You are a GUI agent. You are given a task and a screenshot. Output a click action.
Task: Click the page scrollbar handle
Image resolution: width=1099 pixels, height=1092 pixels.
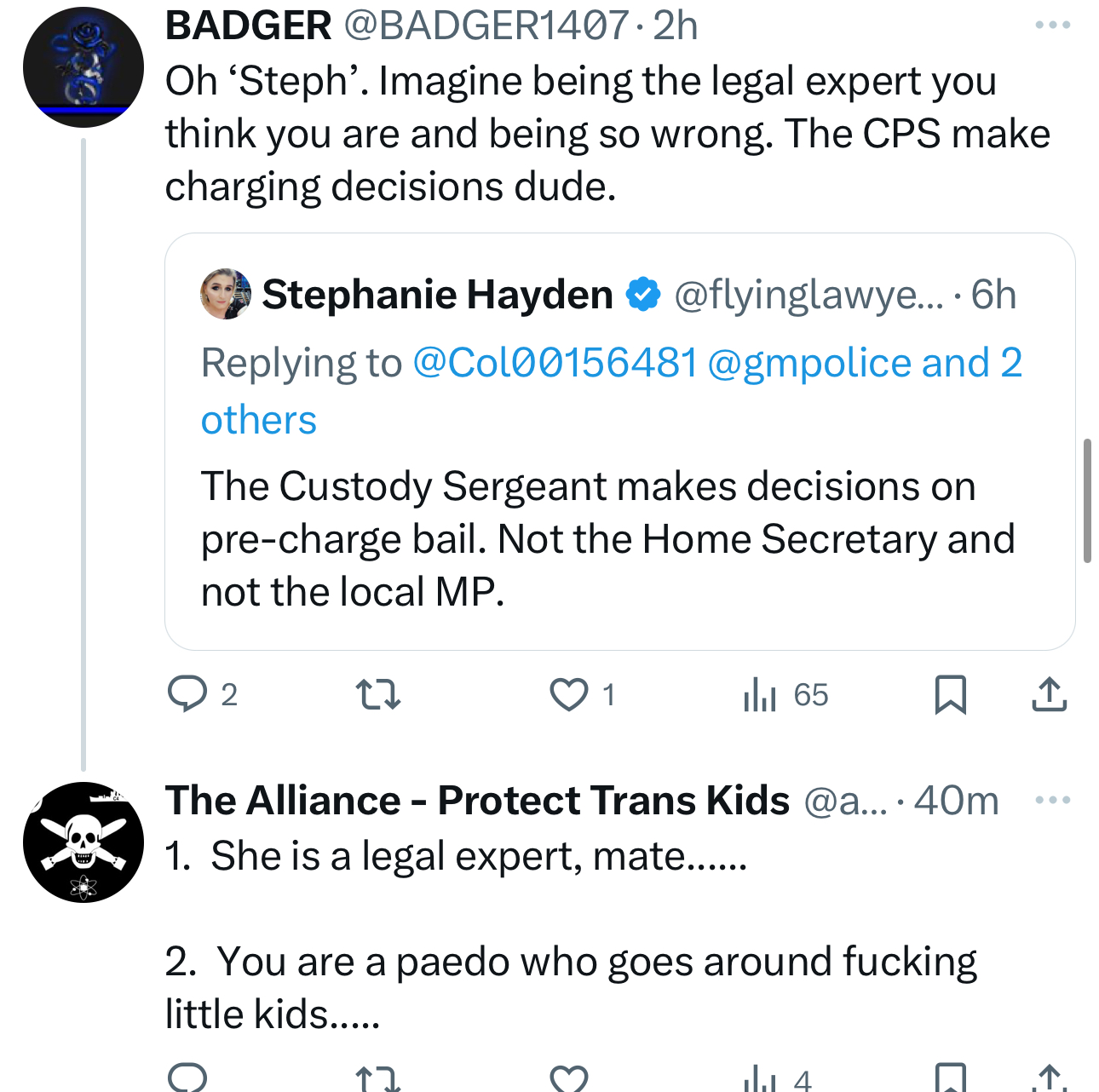pos(1087,501)
